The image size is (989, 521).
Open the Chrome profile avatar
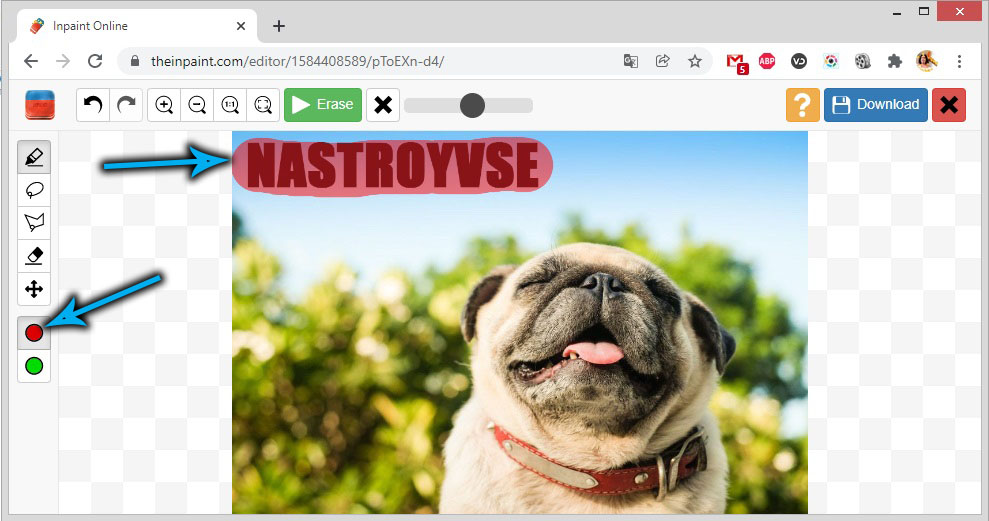[927, 61]
